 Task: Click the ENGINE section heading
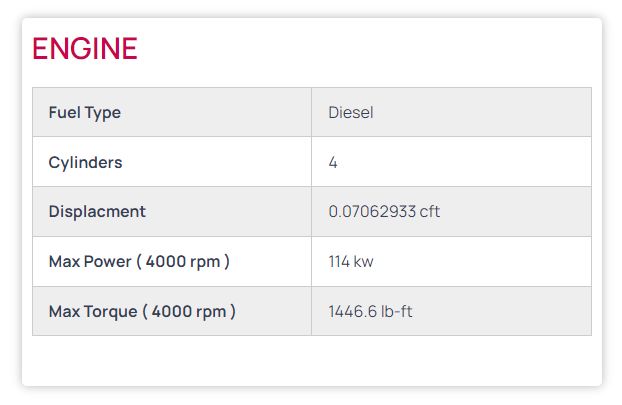85,48
